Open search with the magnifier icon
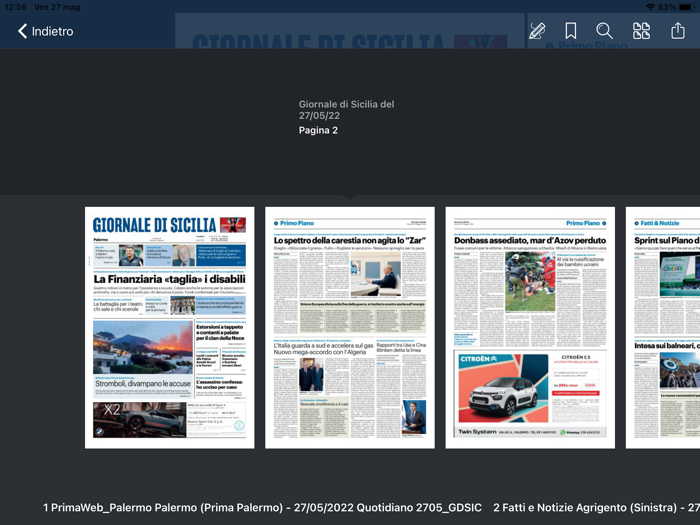The image size is (700, 525). (x=604, y=31)
